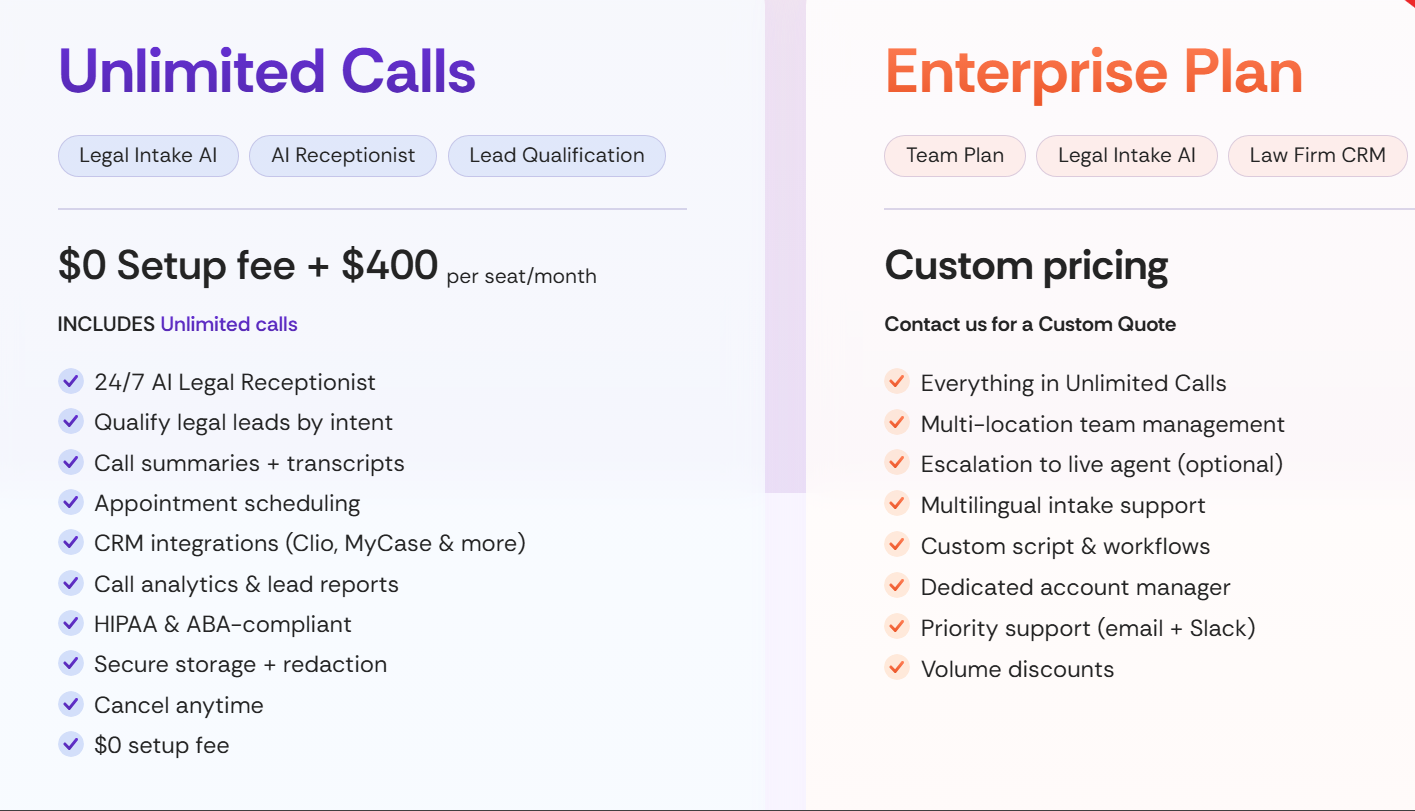1415x811 pixels.
Task: Click the checkmark next to Appointment scheduling
Action: pos(71,502)
